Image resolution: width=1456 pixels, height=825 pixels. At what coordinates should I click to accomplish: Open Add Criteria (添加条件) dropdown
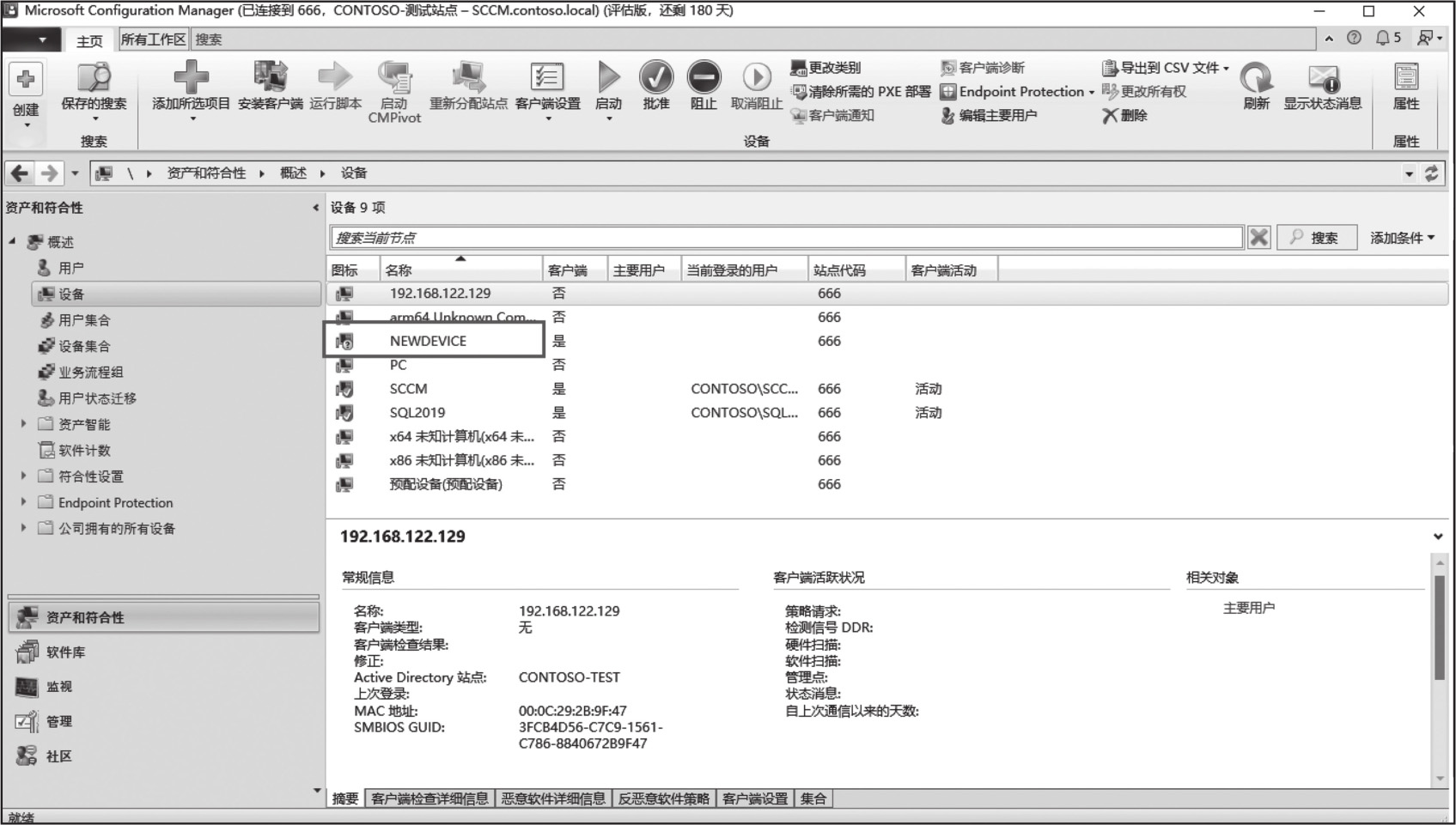tap(1402, 238)
